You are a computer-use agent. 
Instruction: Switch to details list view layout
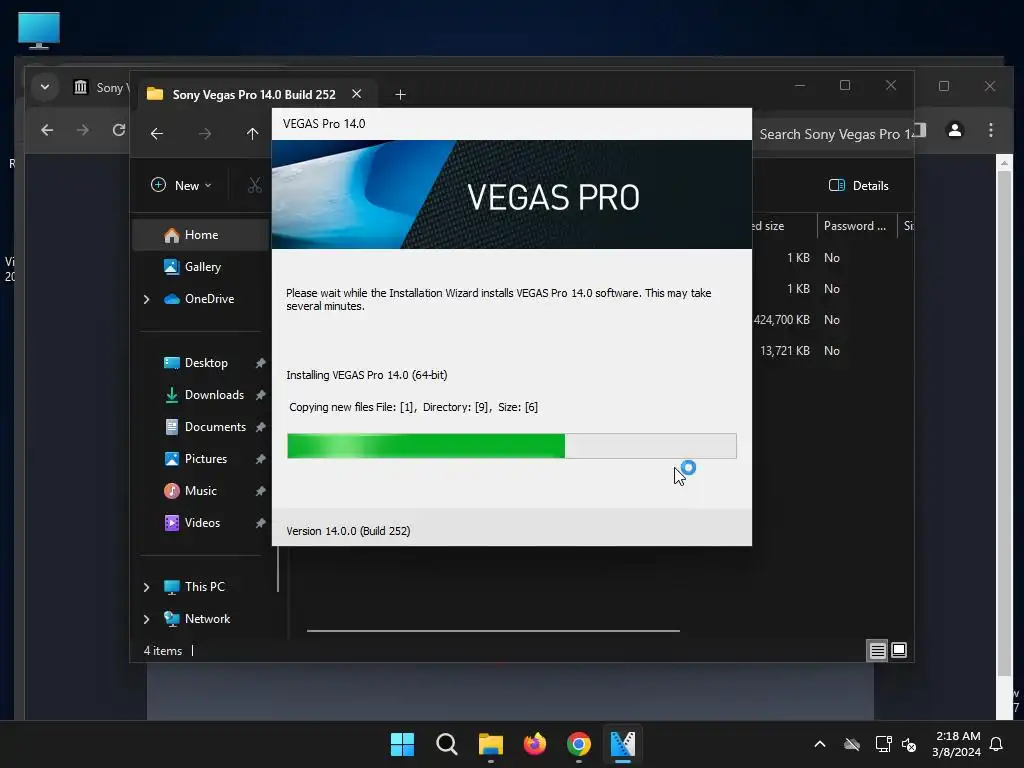tap(877, 650)
